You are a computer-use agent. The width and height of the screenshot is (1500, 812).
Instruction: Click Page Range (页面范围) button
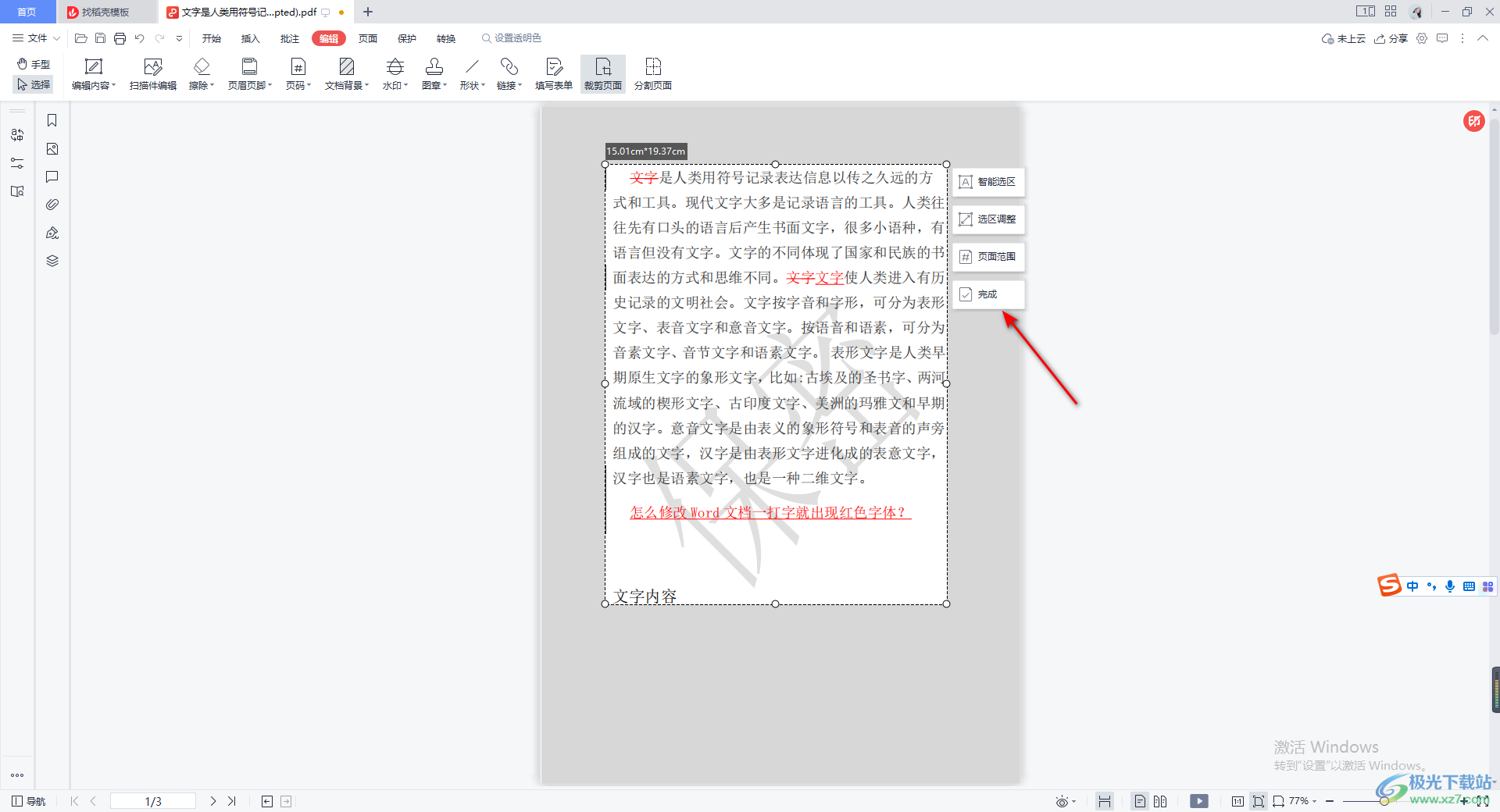pos(988,257)
